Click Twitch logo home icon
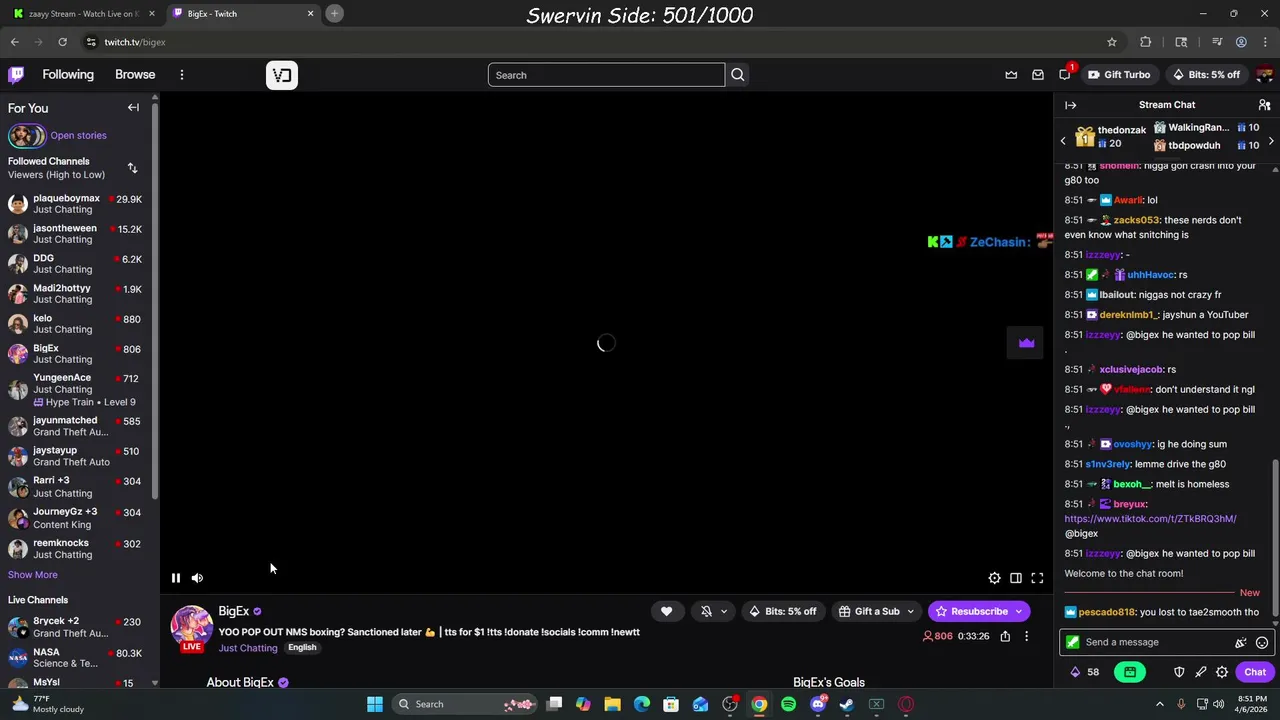 [16, 75]
